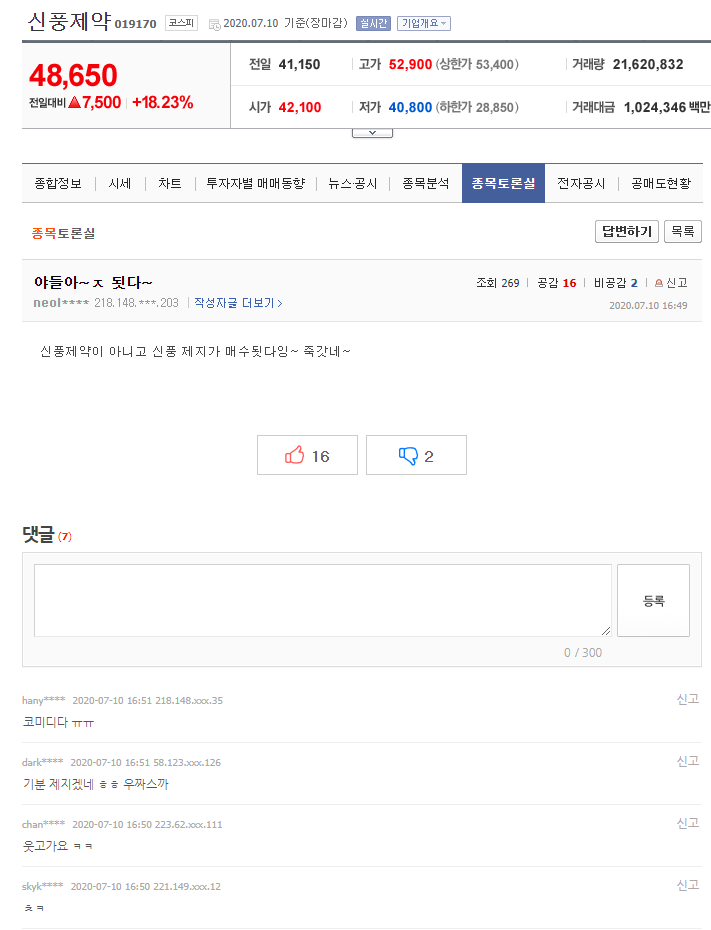711x930 pixels.
Task: Click the 종목토론실 section heading
Action: [x=63, y=233]
